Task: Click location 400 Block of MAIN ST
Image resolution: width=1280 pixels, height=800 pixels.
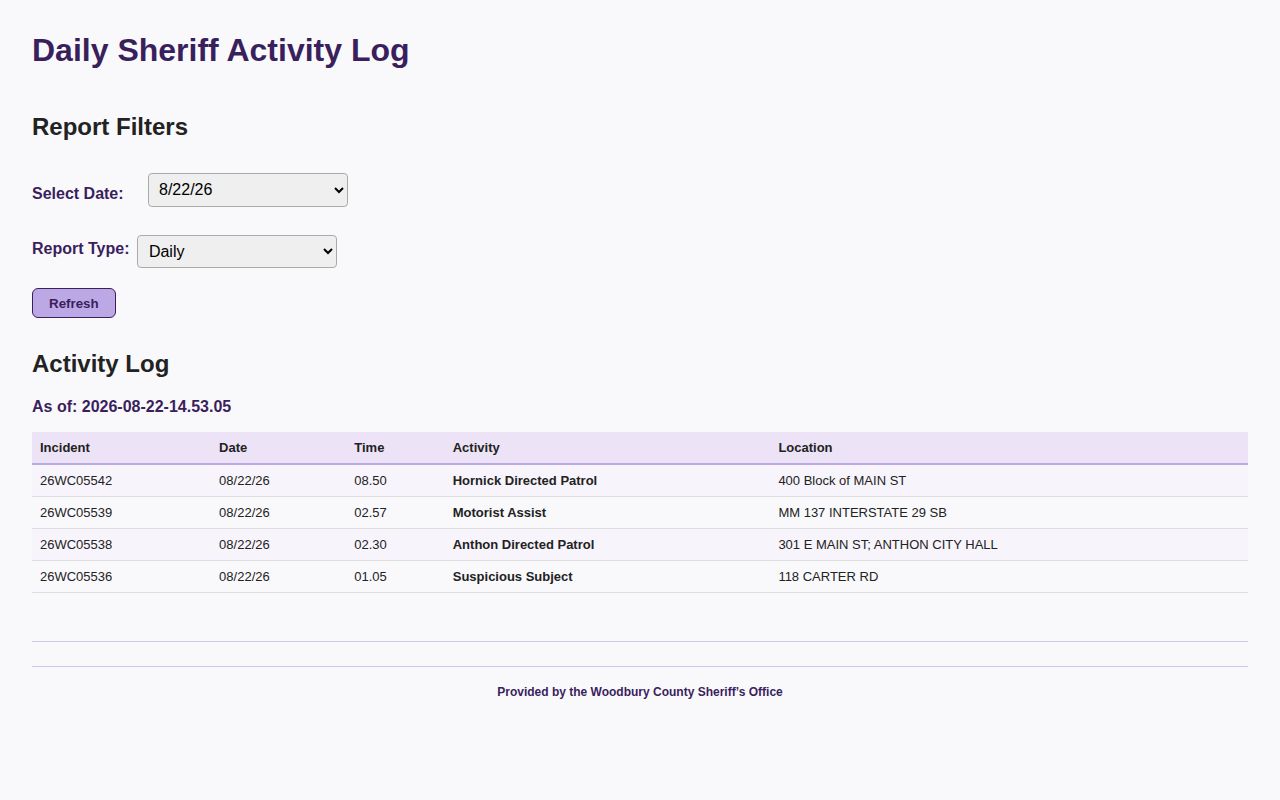Action: pyautogui.click(x=842, y=481)
